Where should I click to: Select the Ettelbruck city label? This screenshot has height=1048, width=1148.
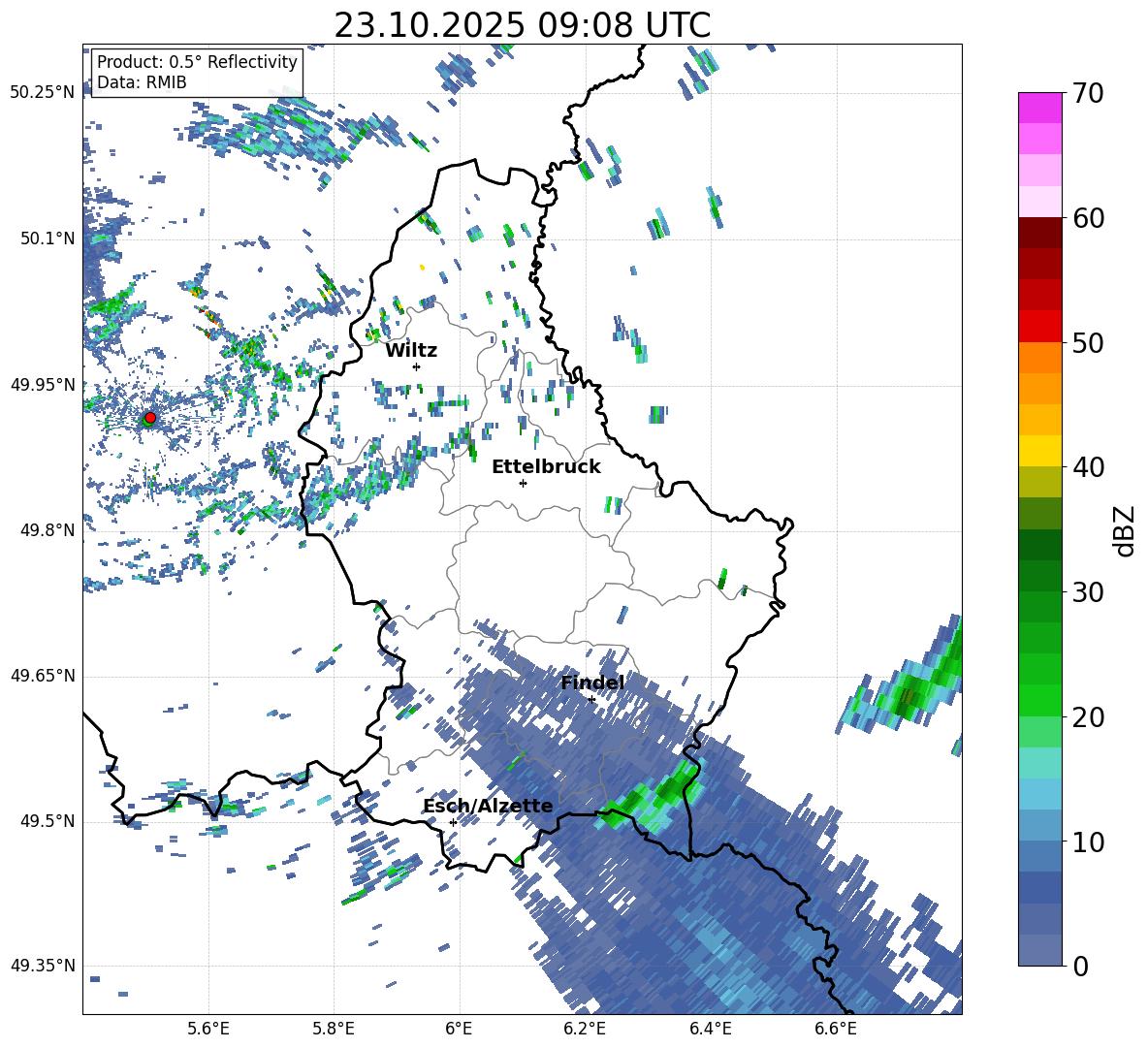click(546, 466)
